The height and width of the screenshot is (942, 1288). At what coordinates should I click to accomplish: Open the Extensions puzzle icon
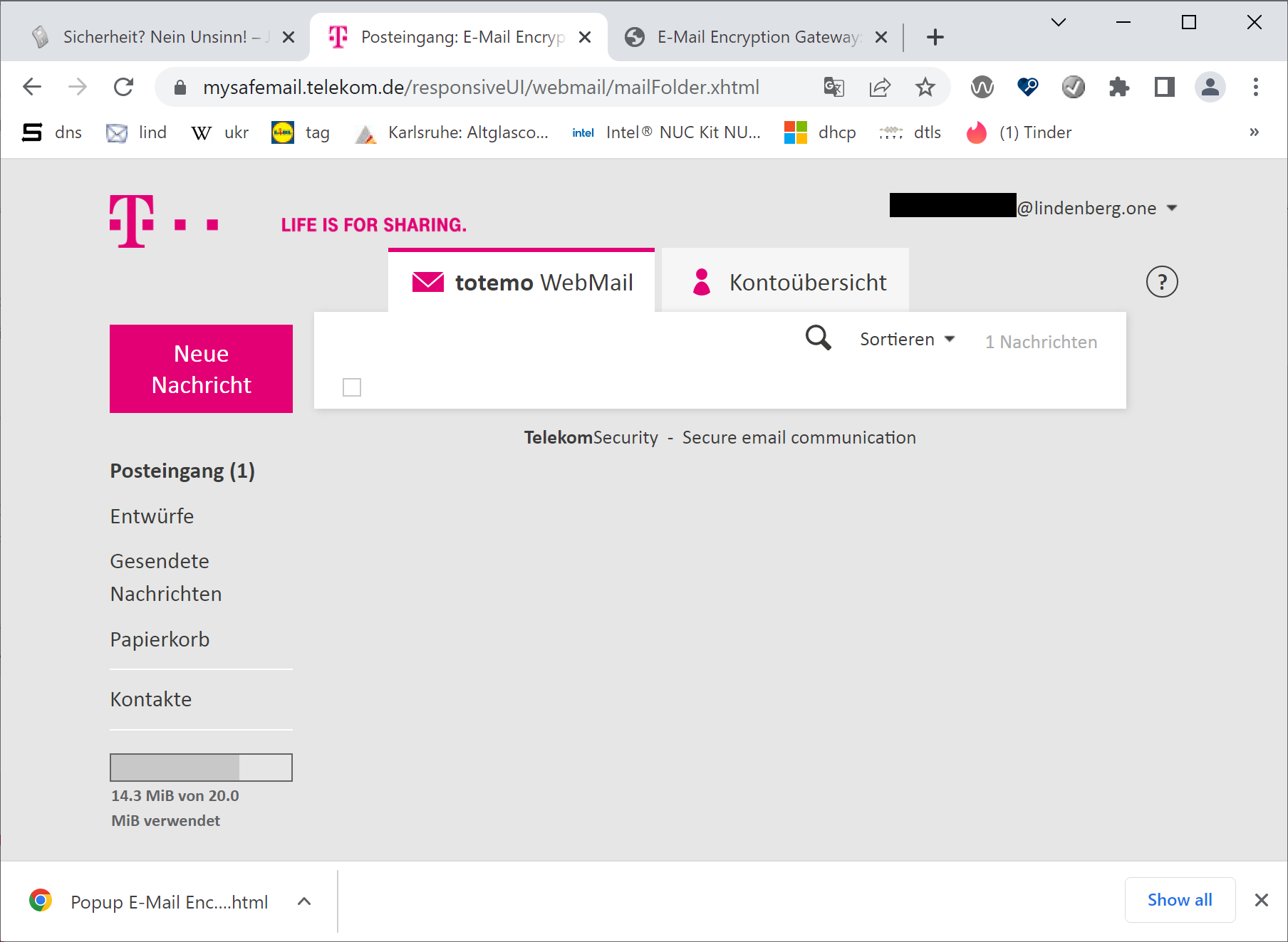(x=1119, y=87)
